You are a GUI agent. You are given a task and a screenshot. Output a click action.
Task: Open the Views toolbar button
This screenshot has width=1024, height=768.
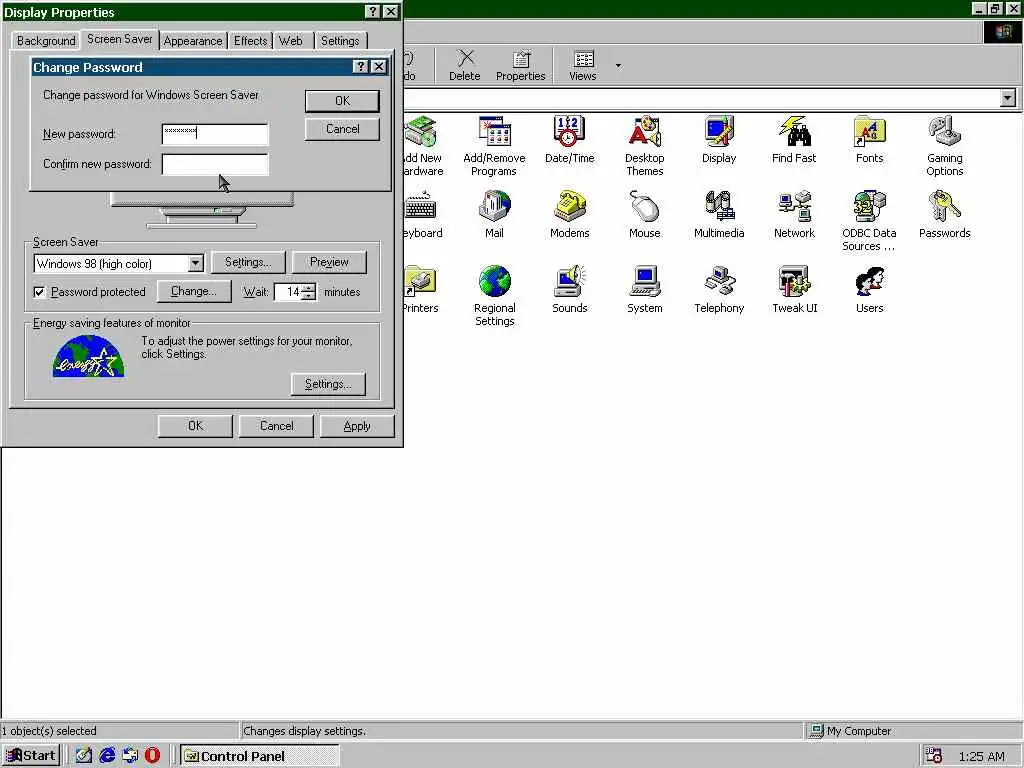583,65
